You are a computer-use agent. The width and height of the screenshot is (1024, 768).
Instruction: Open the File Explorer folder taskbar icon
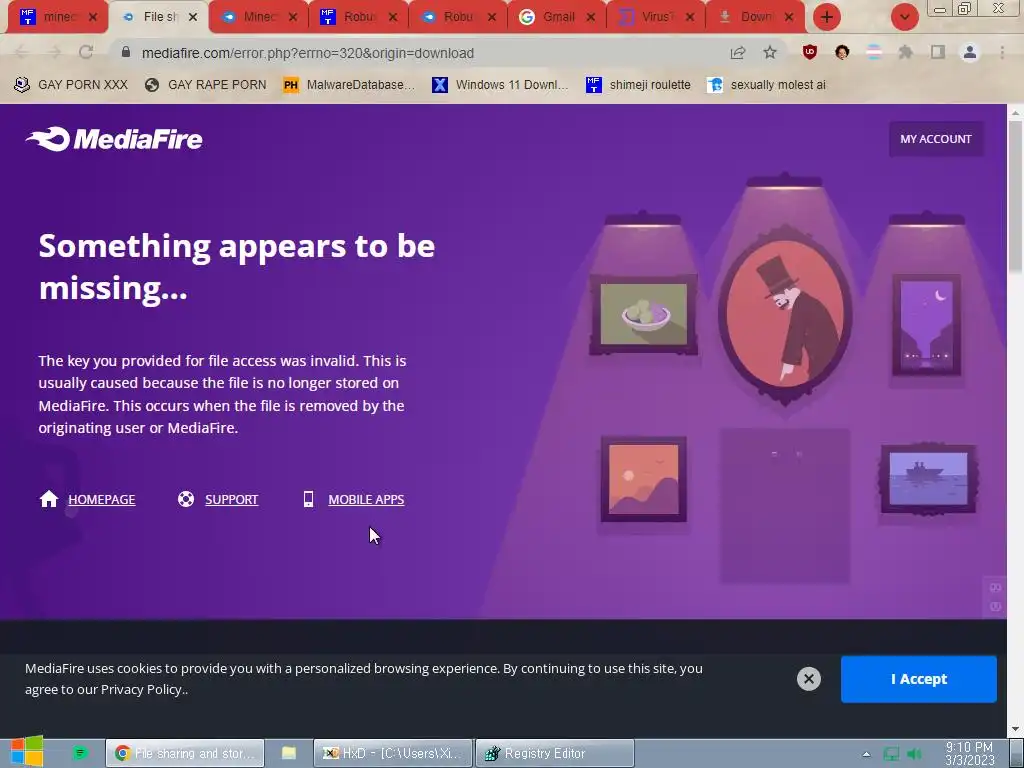pyautogui.click(x=289, y=753)
